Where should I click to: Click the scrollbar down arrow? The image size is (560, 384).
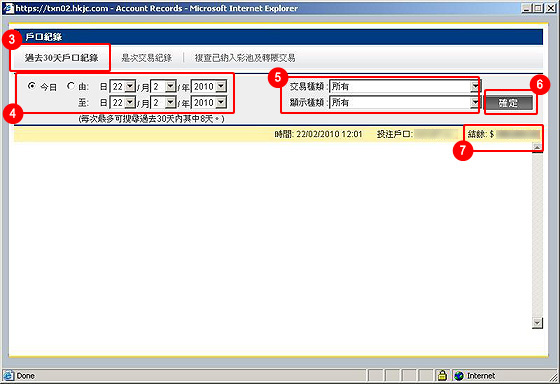(x=537, y=323)
